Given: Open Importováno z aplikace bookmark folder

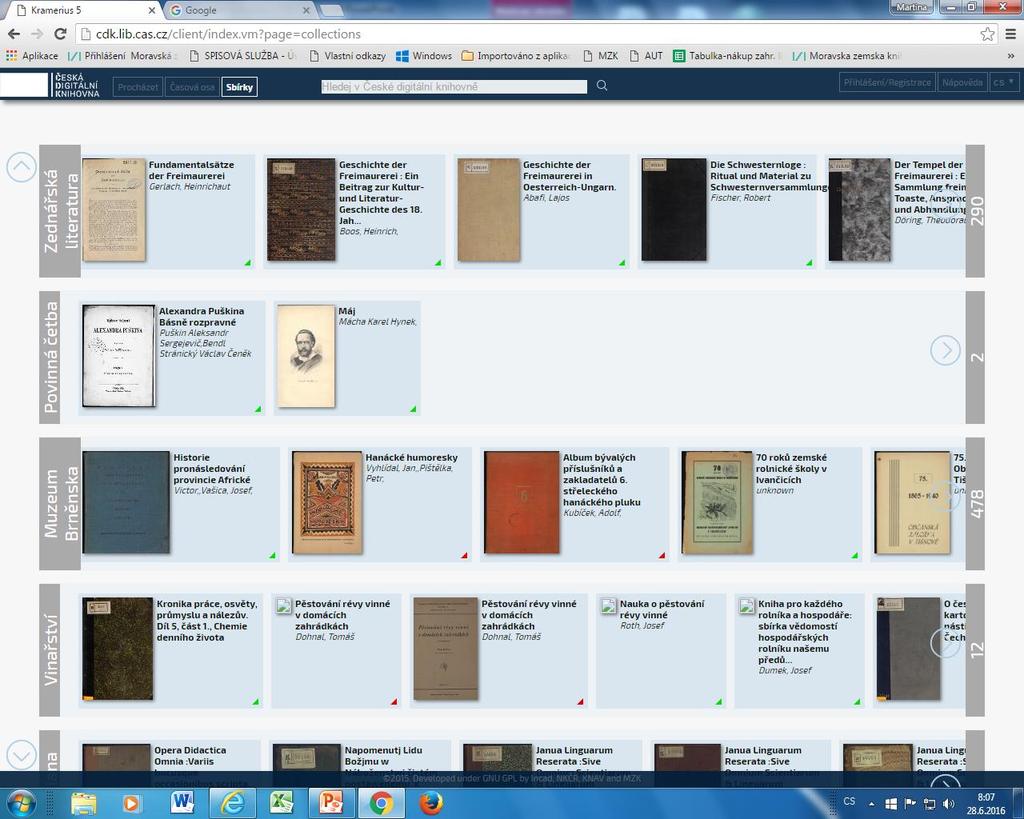Looking at the screenshot, I should click(516, 56).
